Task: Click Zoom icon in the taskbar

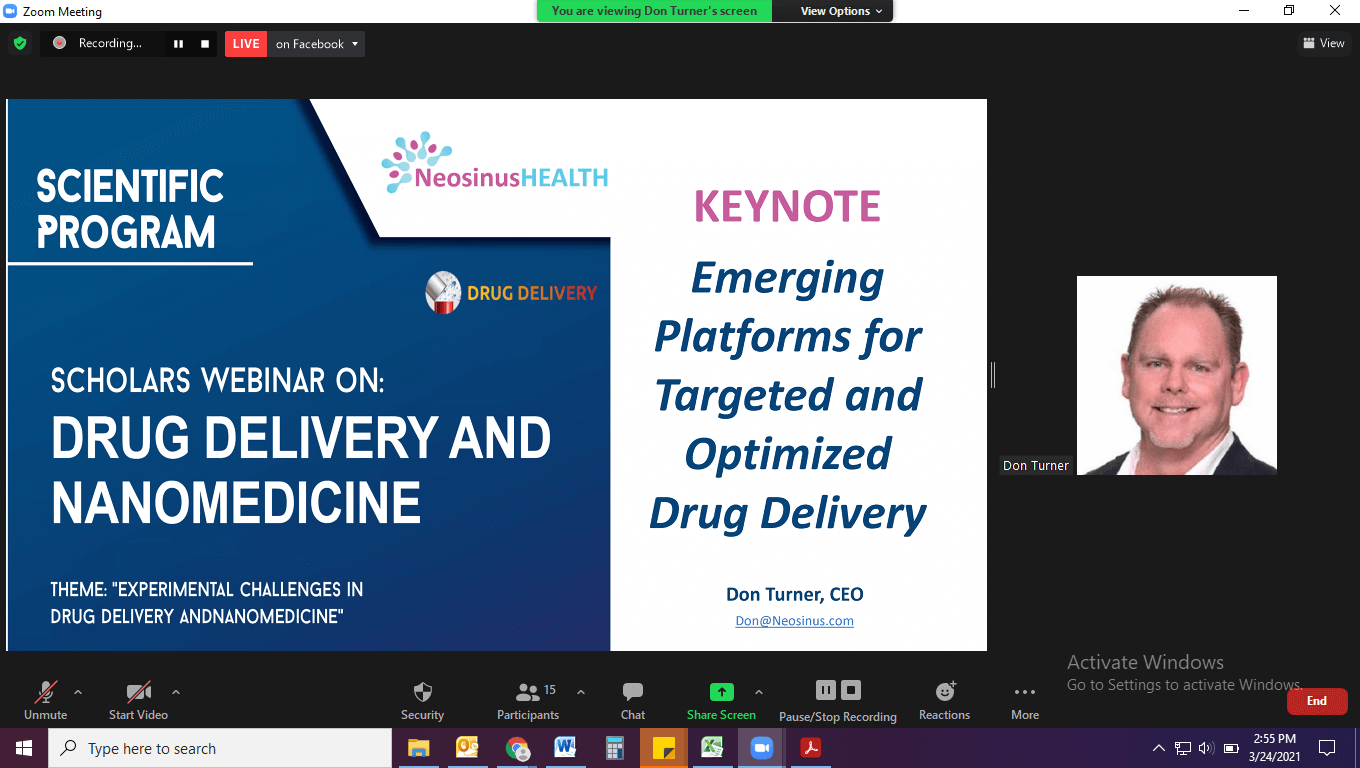Action: click(761, 748)
